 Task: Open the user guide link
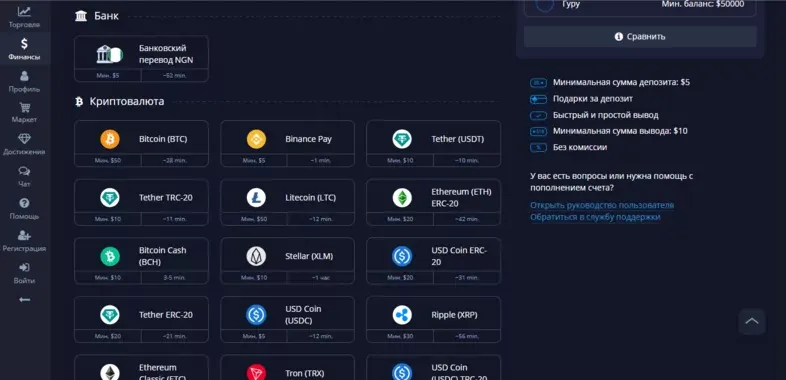[602, 206]
